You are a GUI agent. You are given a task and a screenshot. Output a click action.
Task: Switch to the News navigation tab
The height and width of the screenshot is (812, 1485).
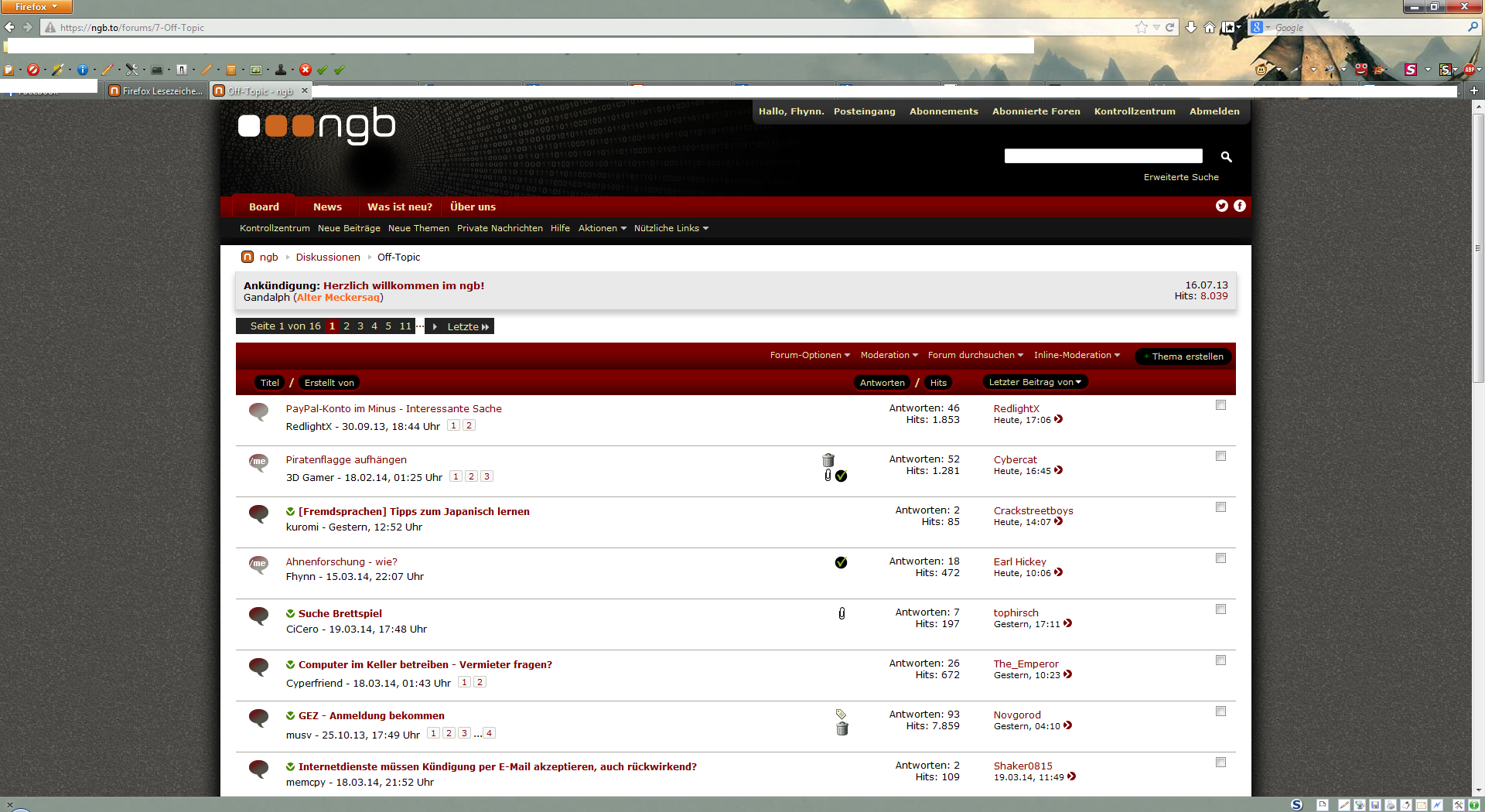coord(327,207)
